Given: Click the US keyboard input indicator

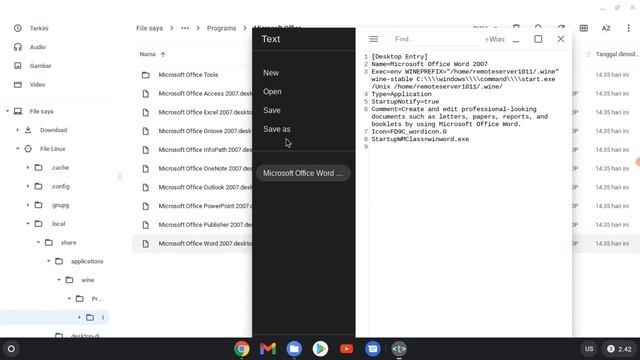Looking at the screenshot, I should point(589,349).
